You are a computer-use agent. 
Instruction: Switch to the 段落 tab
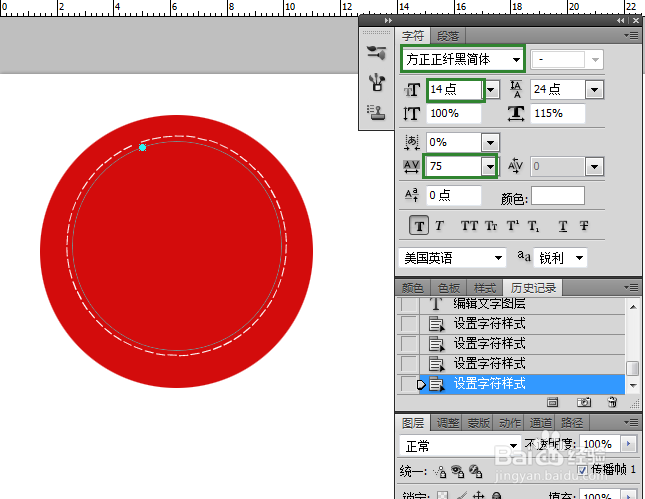click(448, 36)
